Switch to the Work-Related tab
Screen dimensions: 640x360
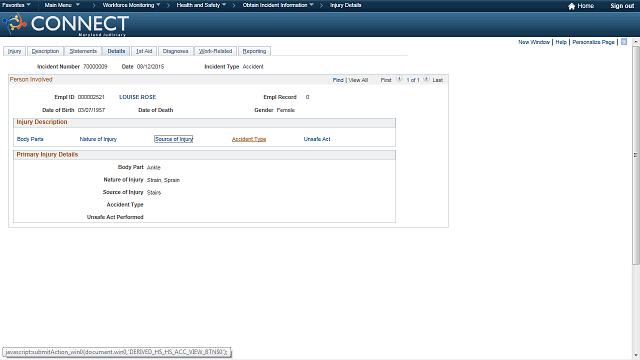point(216,51)
